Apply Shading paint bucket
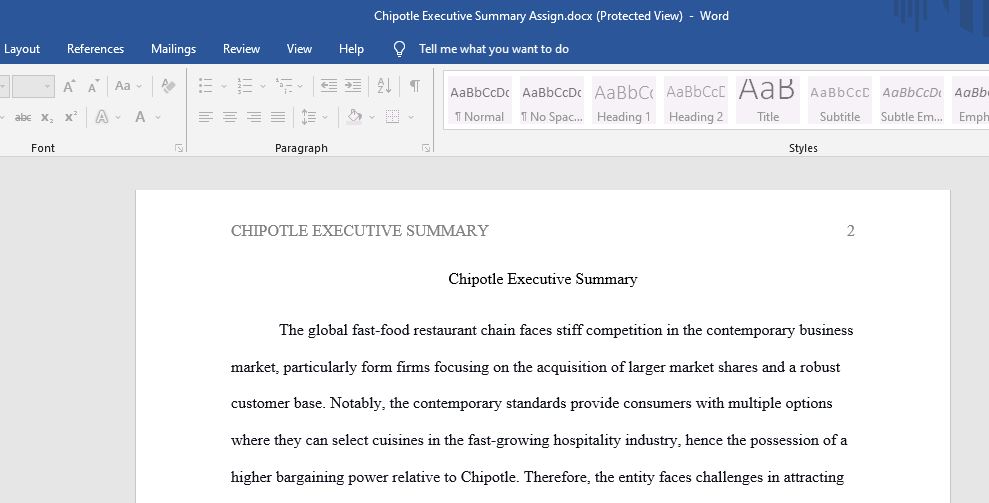The width and height of the screenshot is (989, 503). pos(354,117)
